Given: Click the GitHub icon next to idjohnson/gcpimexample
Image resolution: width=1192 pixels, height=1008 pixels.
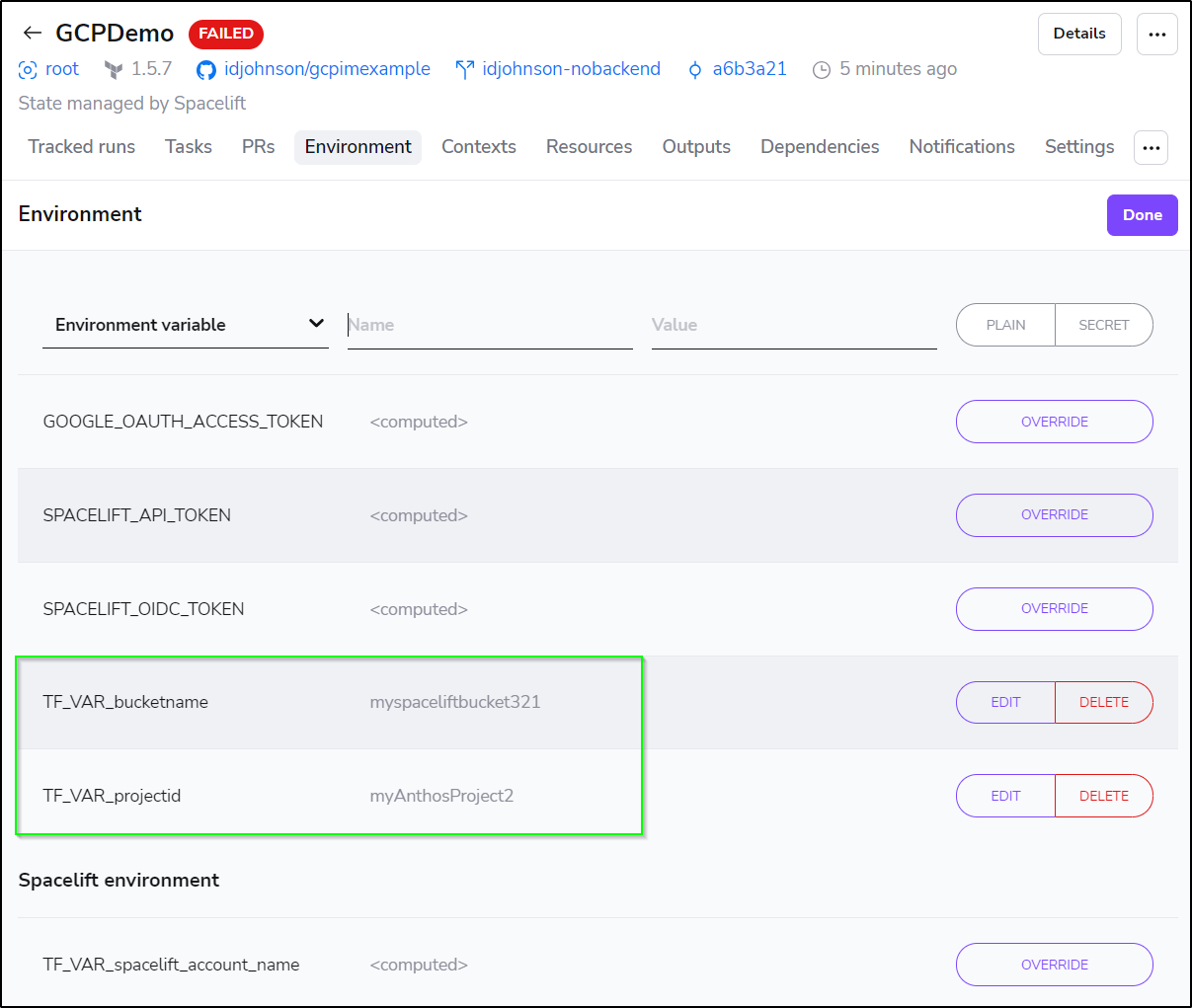Looking at the screenshot, I should point(205,69).
